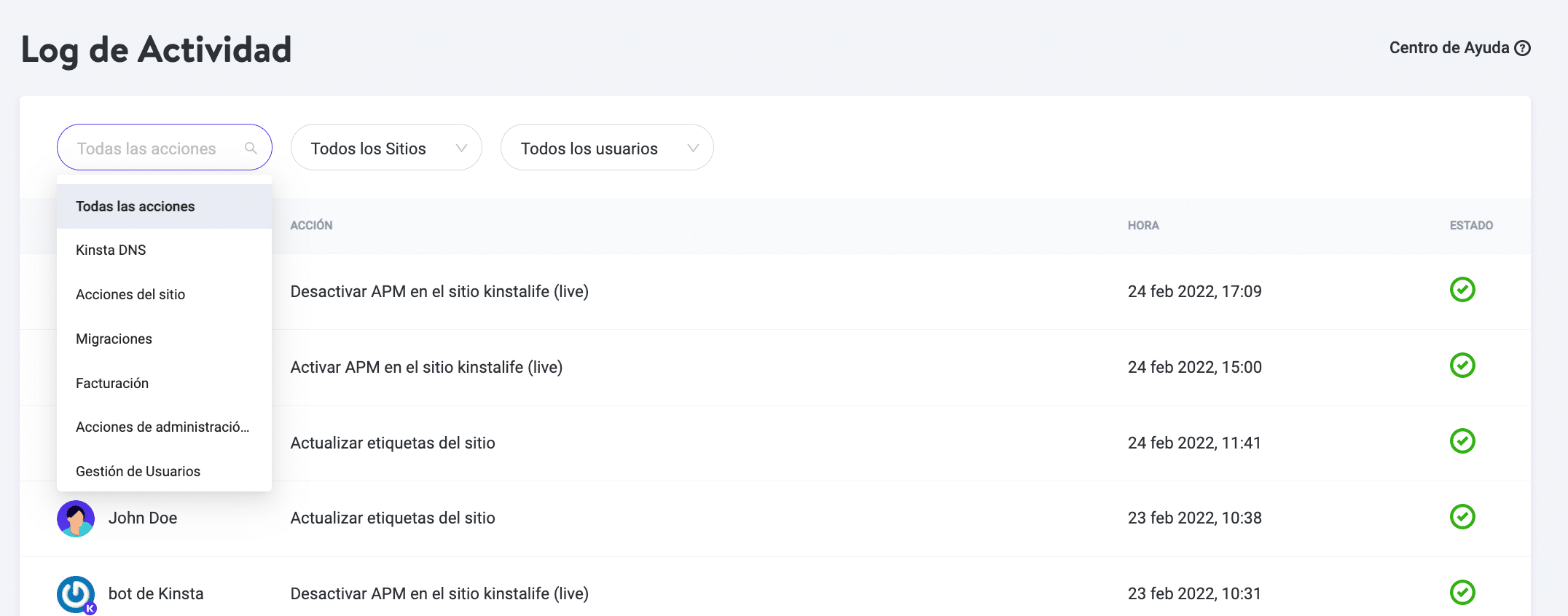Click John Doe's avatar
The width and height of the screenshot is (1568, 616).
tap(76, 518)
